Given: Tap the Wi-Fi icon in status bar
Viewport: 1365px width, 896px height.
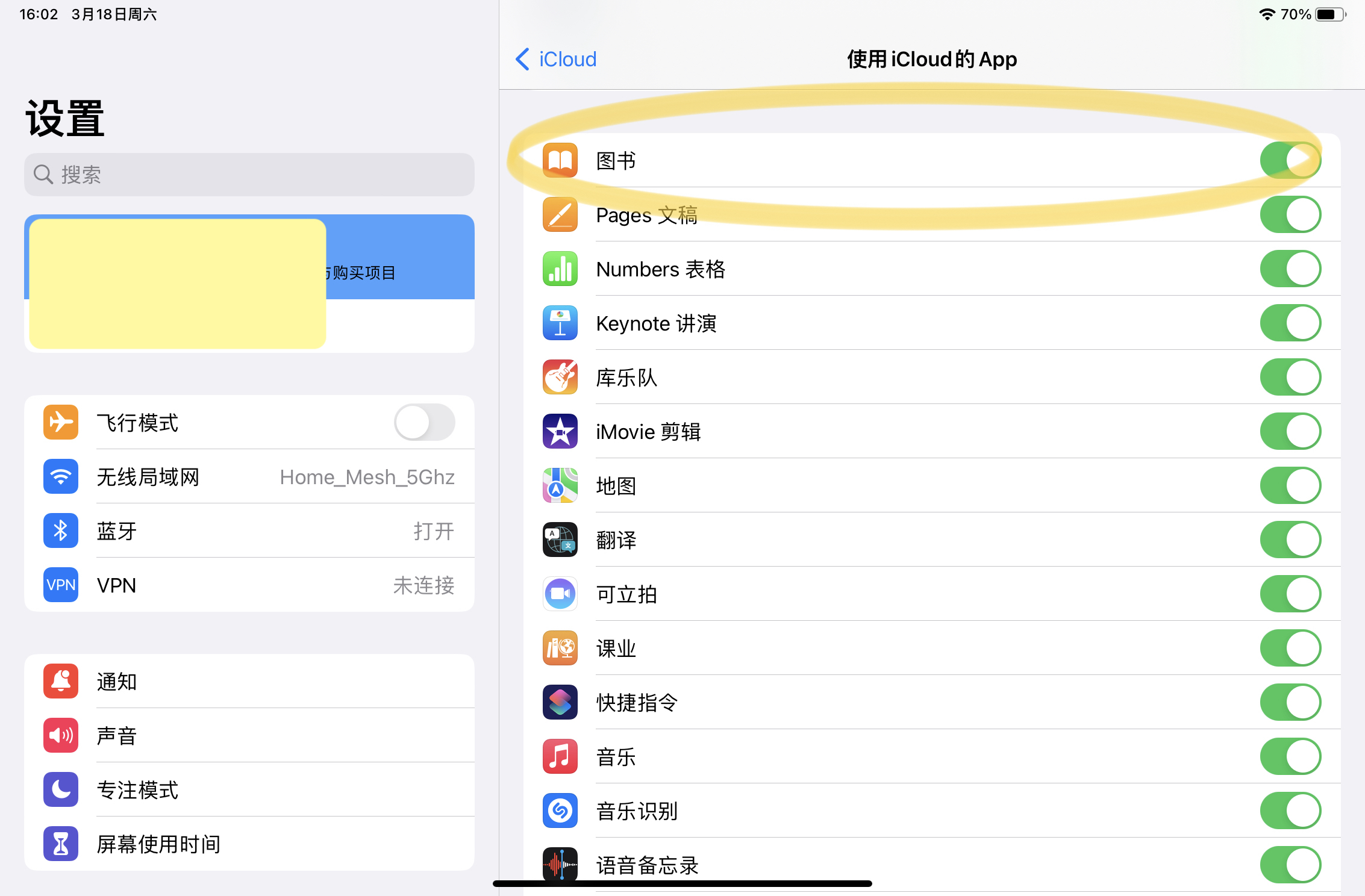Looking at the screenshot, I should [1267, 14].
